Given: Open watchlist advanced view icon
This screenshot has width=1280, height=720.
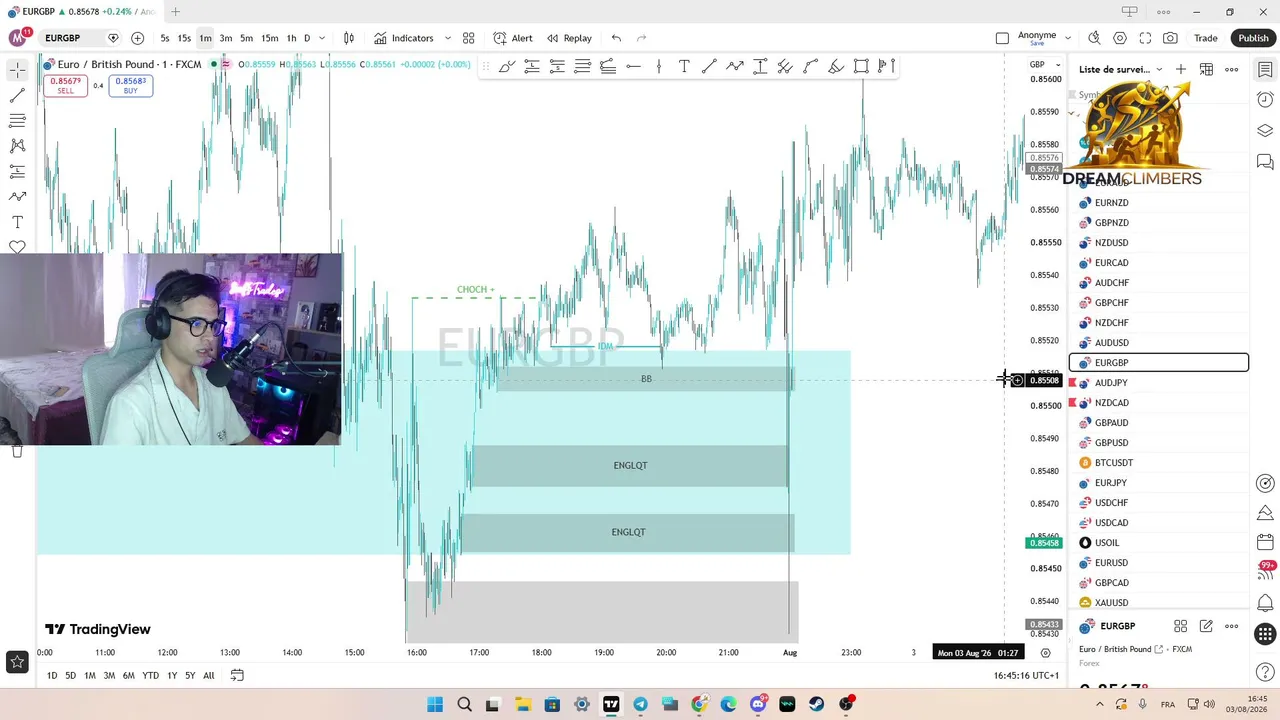Looking at the screenshot, I should pos(1206,69).
